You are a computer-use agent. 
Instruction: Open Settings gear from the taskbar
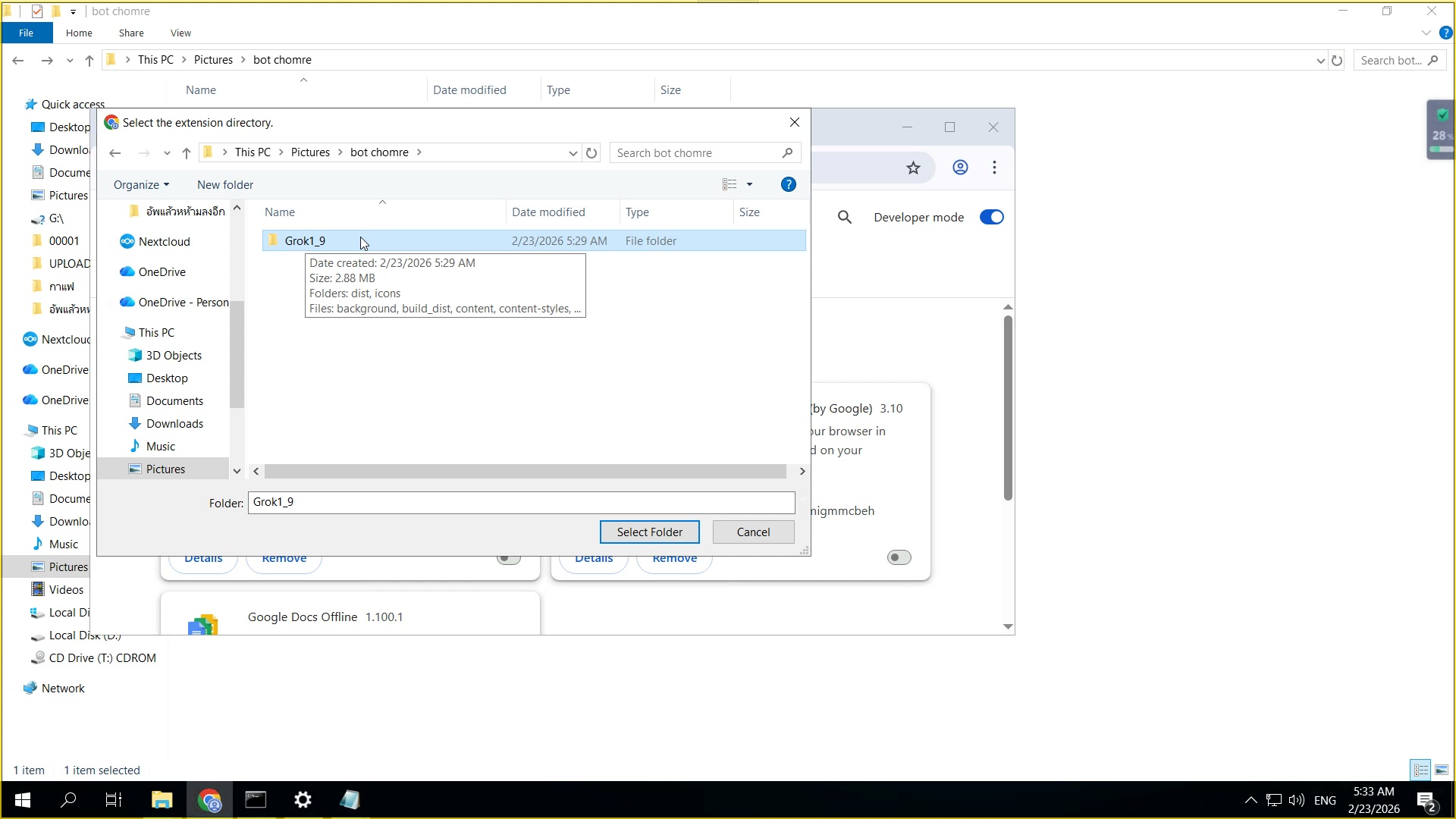(x=303, y=800)
